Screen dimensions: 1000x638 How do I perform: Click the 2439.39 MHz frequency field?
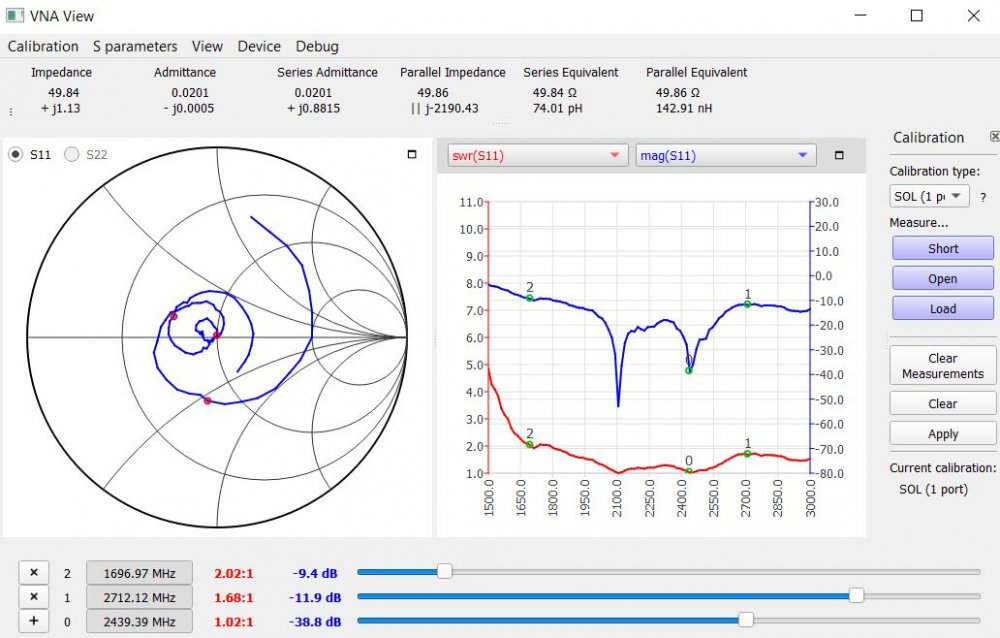139,621
